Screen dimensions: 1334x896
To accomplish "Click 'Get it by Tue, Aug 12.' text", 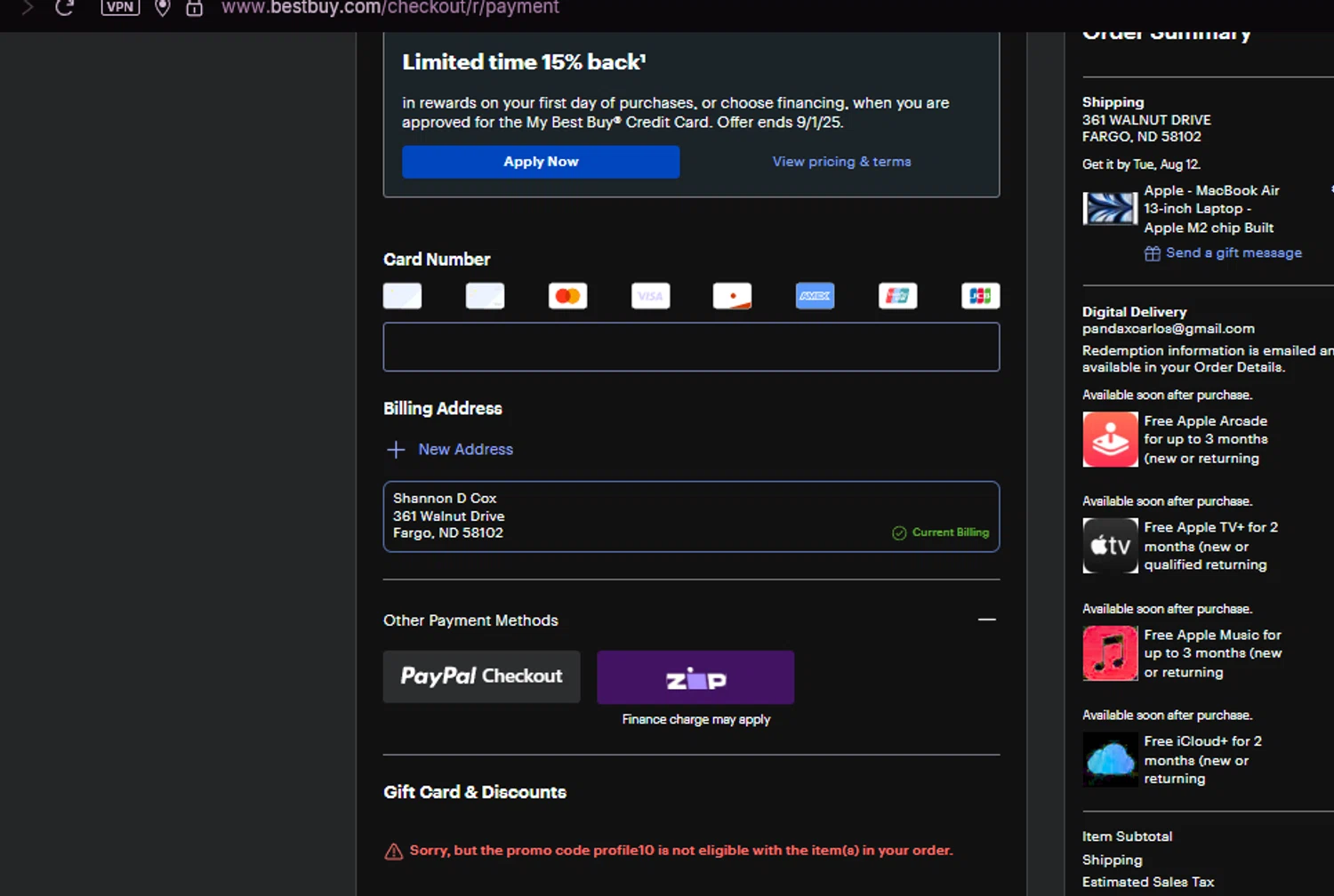I will point(1141,164).
